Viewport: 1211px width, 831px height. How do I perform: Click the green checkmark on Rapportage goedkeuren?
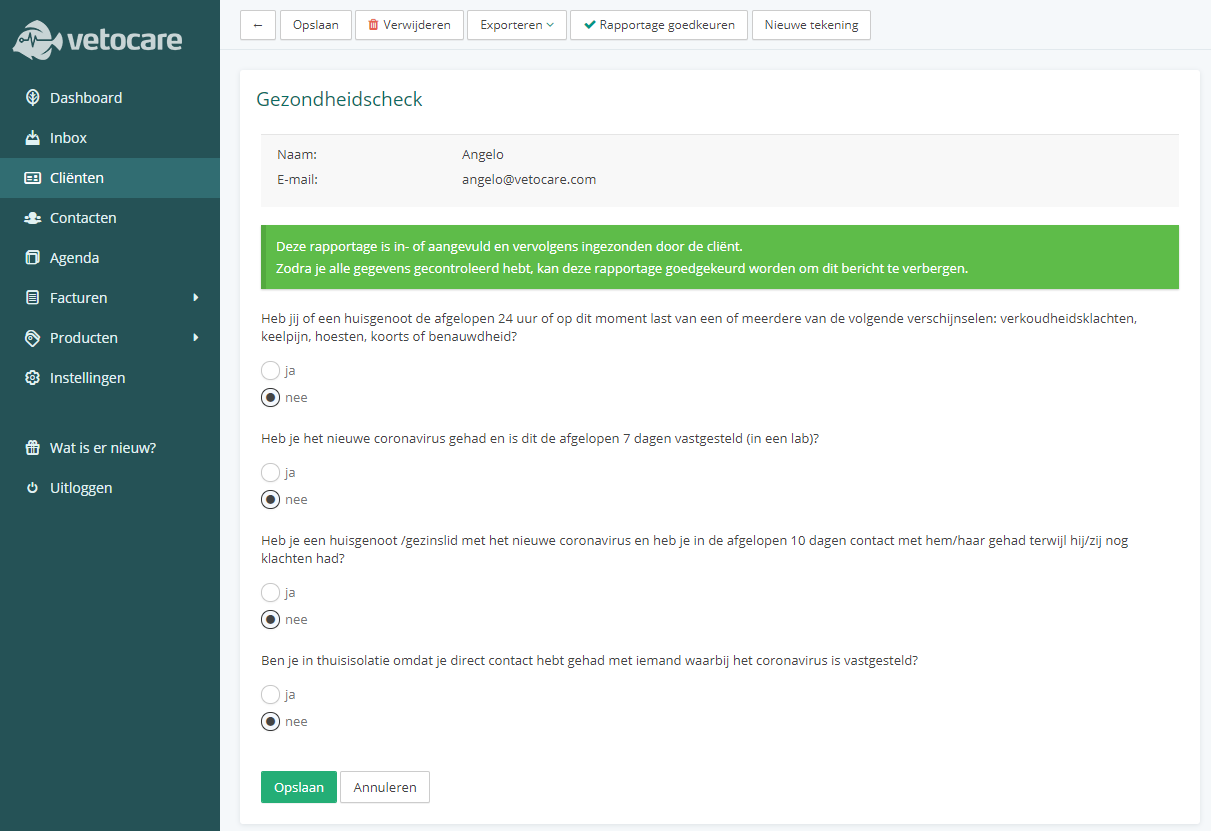(x=590, y=25)
